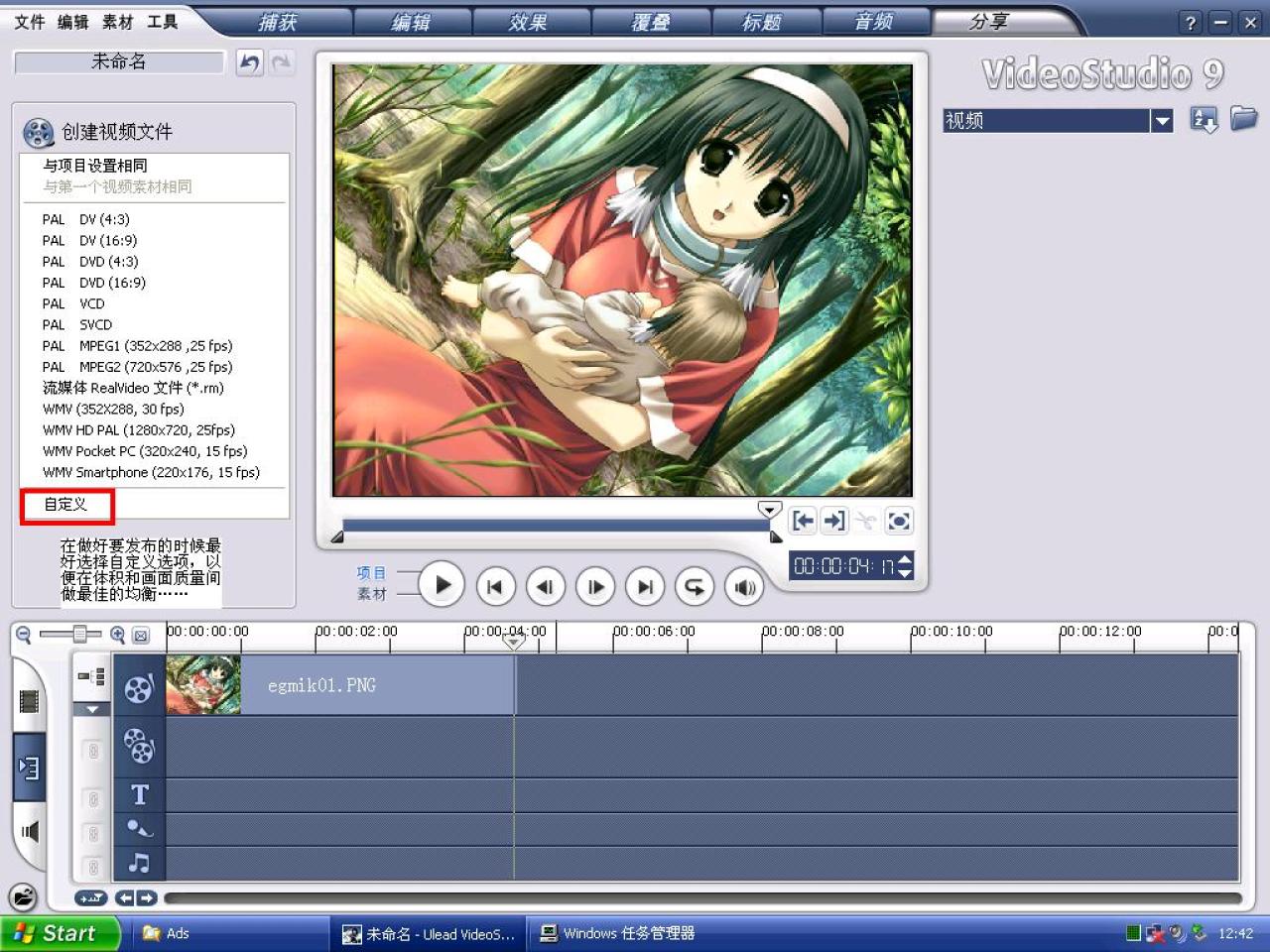The height and width of the screenshot is (952, 1270).
Task: Click the timeline zoom slider
Action: pos(80,634)
